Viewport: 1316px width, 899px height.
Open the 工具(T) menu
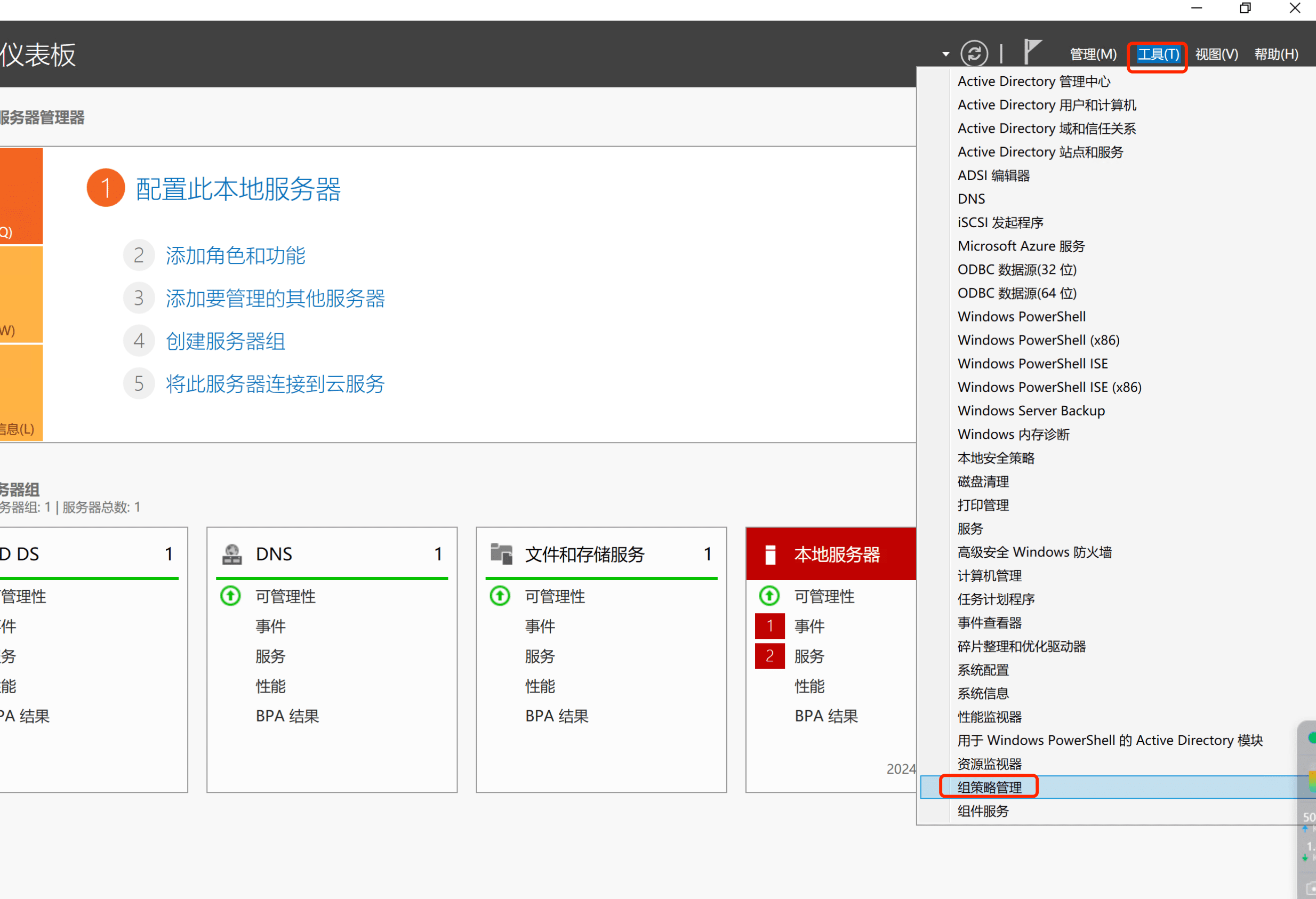click(1158, 54)
